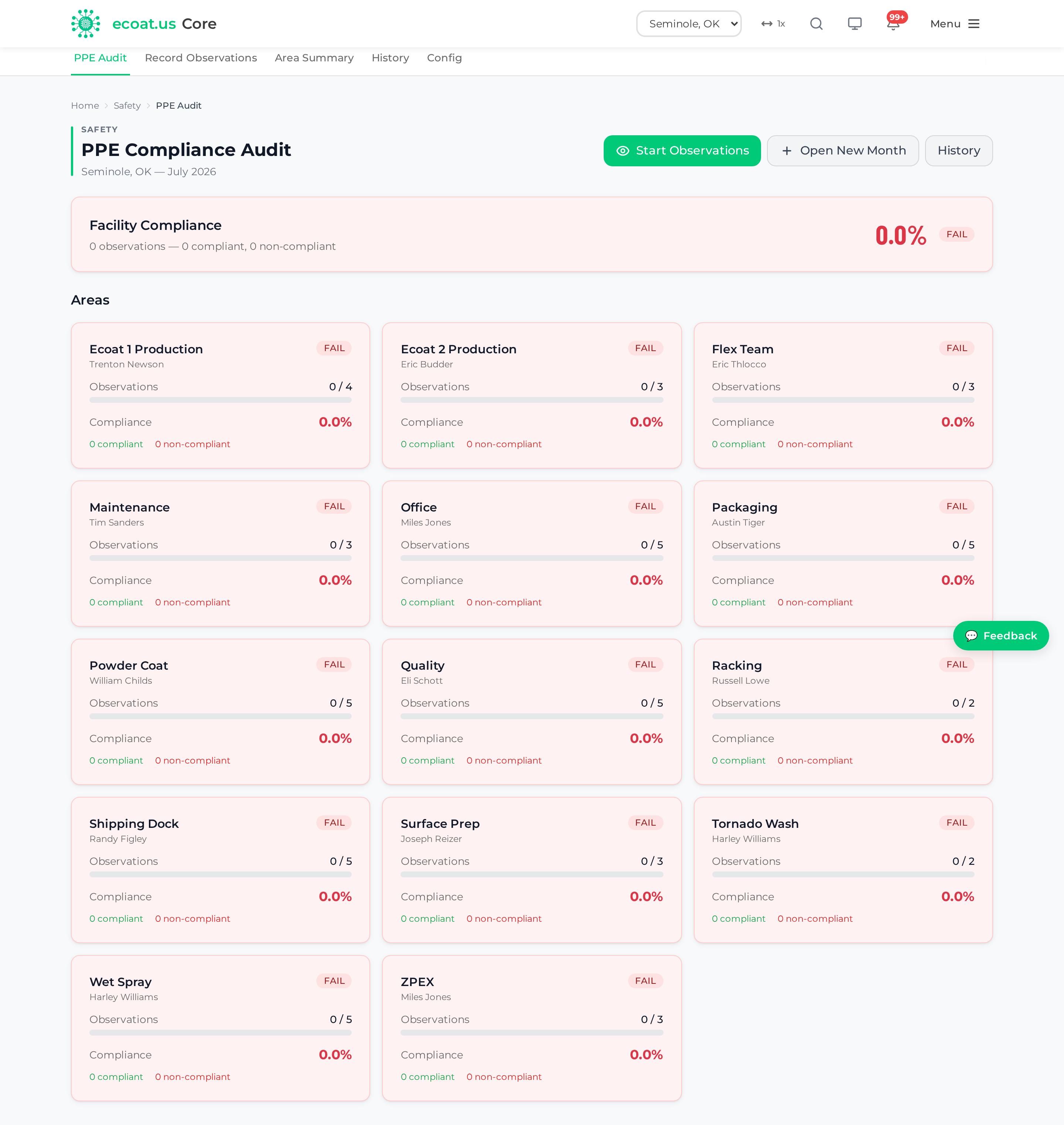Click the 0 / 4 observations count
Image resolution: width=1064 pixels, height=1125 pixels.
[340, 387]
